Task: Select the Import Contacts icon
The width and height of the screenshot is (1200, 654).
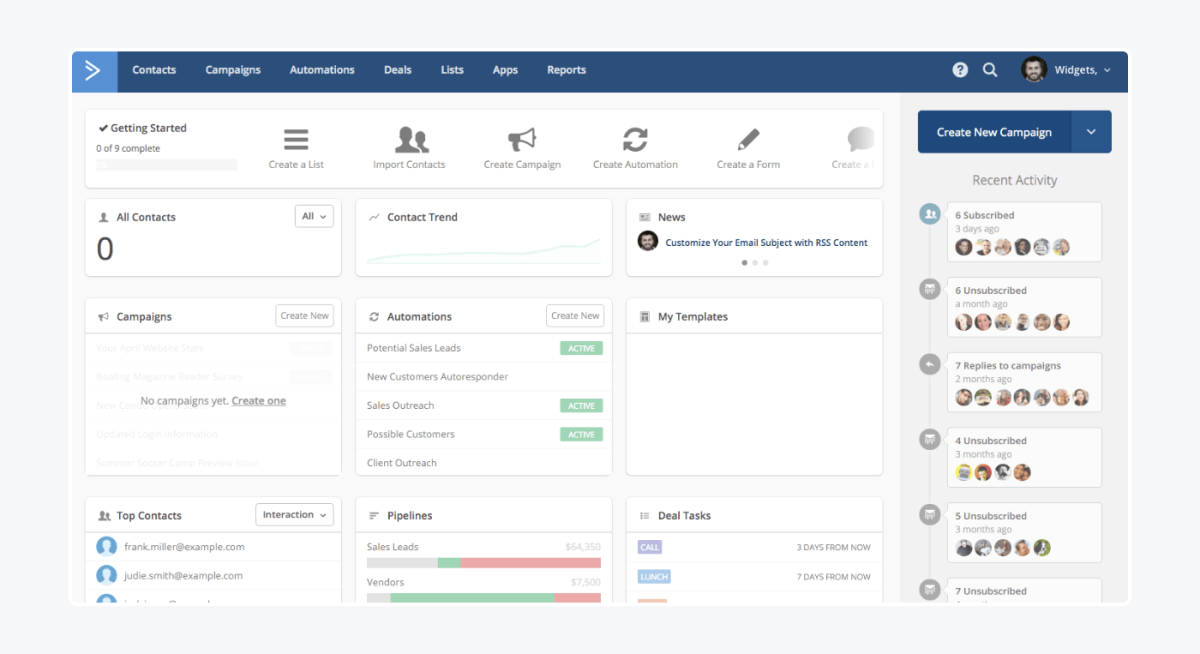Action: 410,139
